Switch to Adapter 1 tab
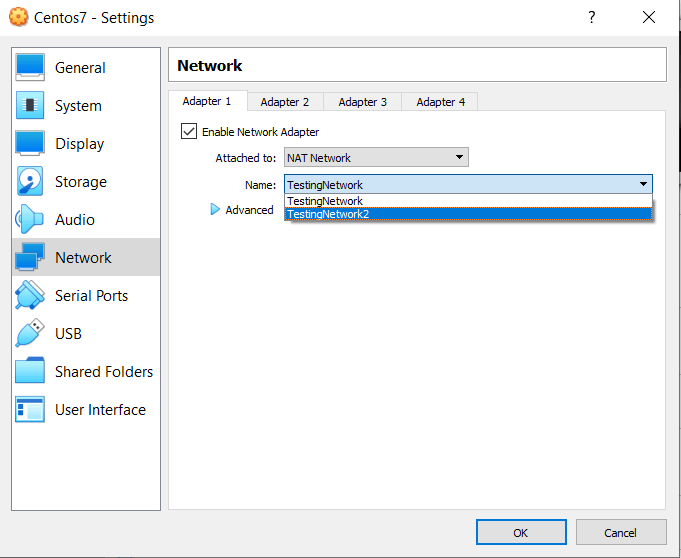Screen dimensions: 681x558 pos(207,101)
